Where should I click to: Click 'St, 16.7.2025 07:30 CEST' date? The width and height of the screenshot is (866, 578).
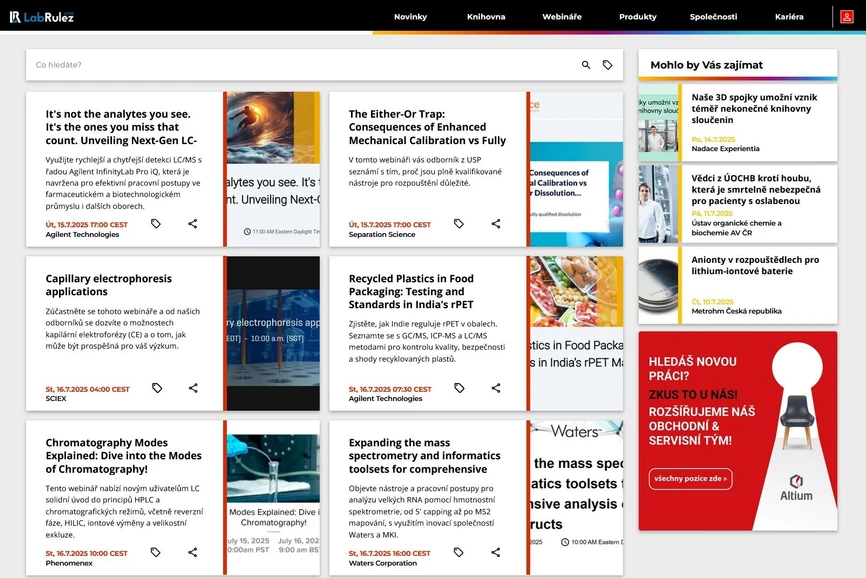390,389
